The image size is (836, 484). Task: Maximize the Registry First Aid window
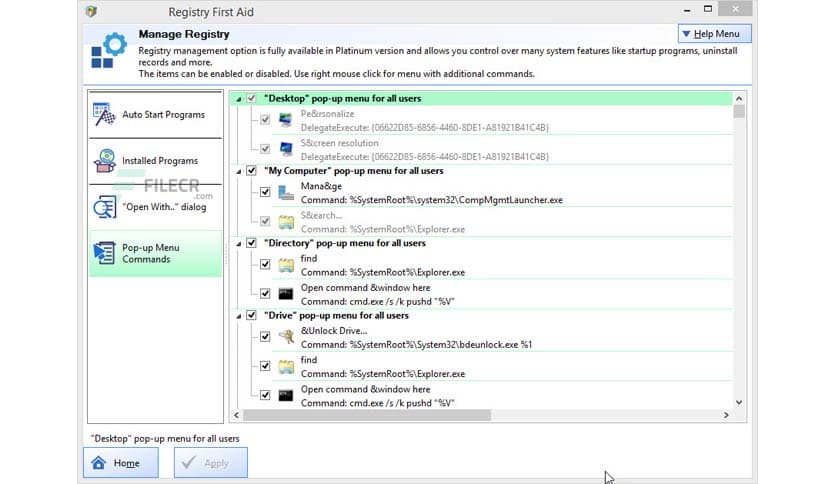click(708, 9)
